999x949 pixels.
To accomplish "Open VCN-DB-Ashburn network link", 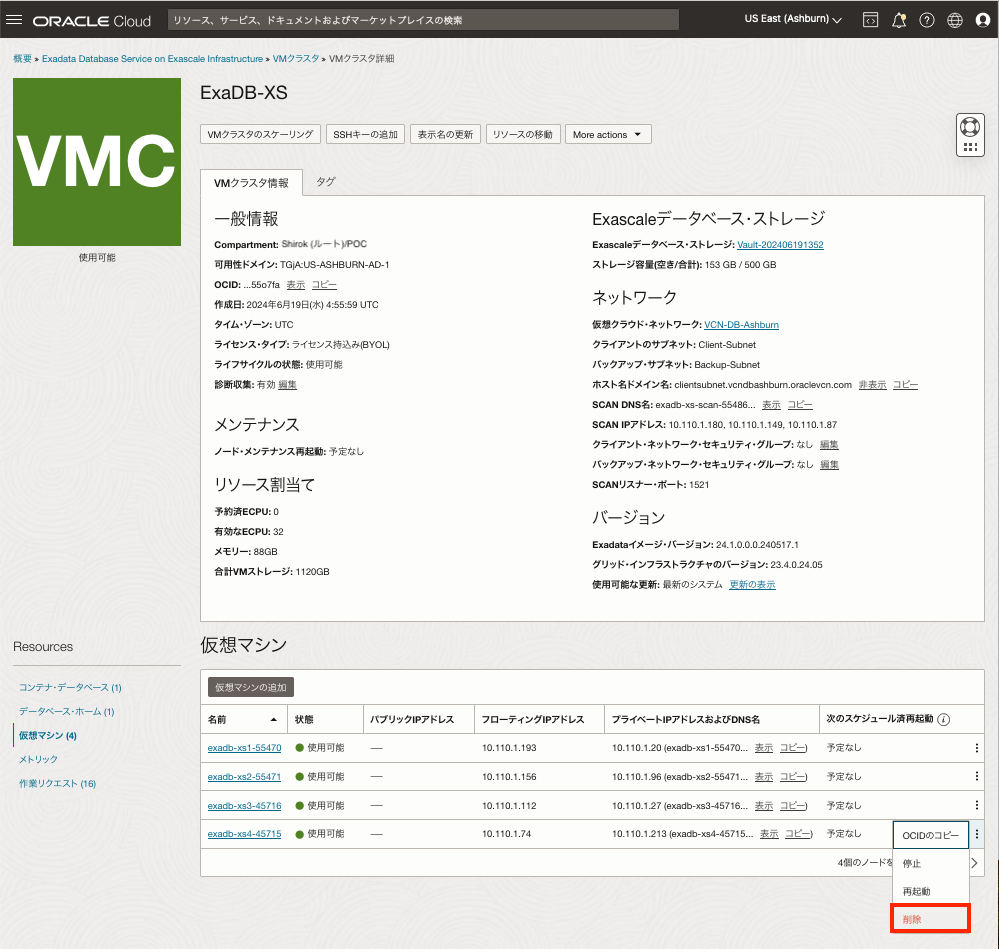I will [x=741, y=325].
